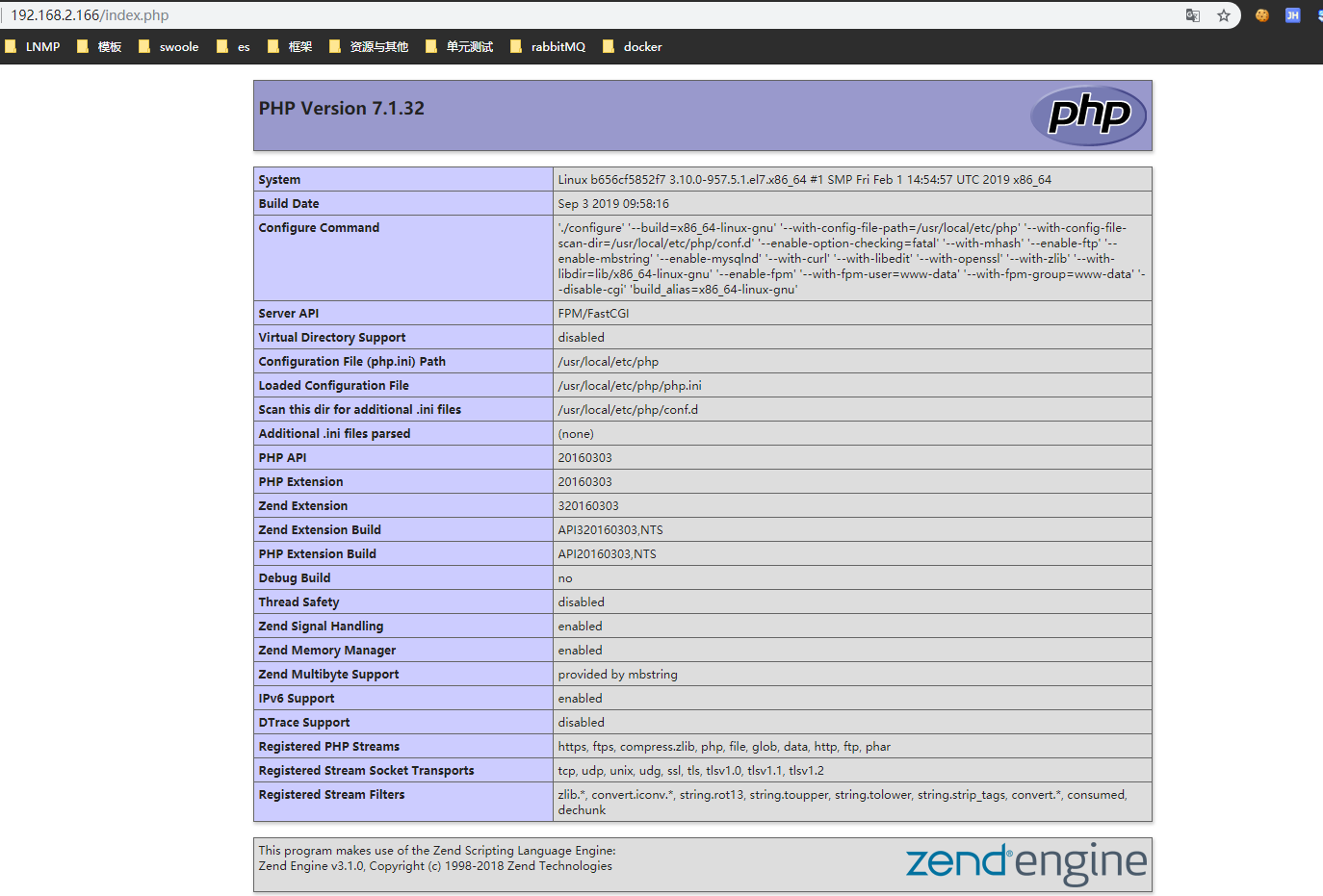Bookmark this page with the star icon
The width and height of the screenshot is (1323, 896).
tap(1224, 15)
